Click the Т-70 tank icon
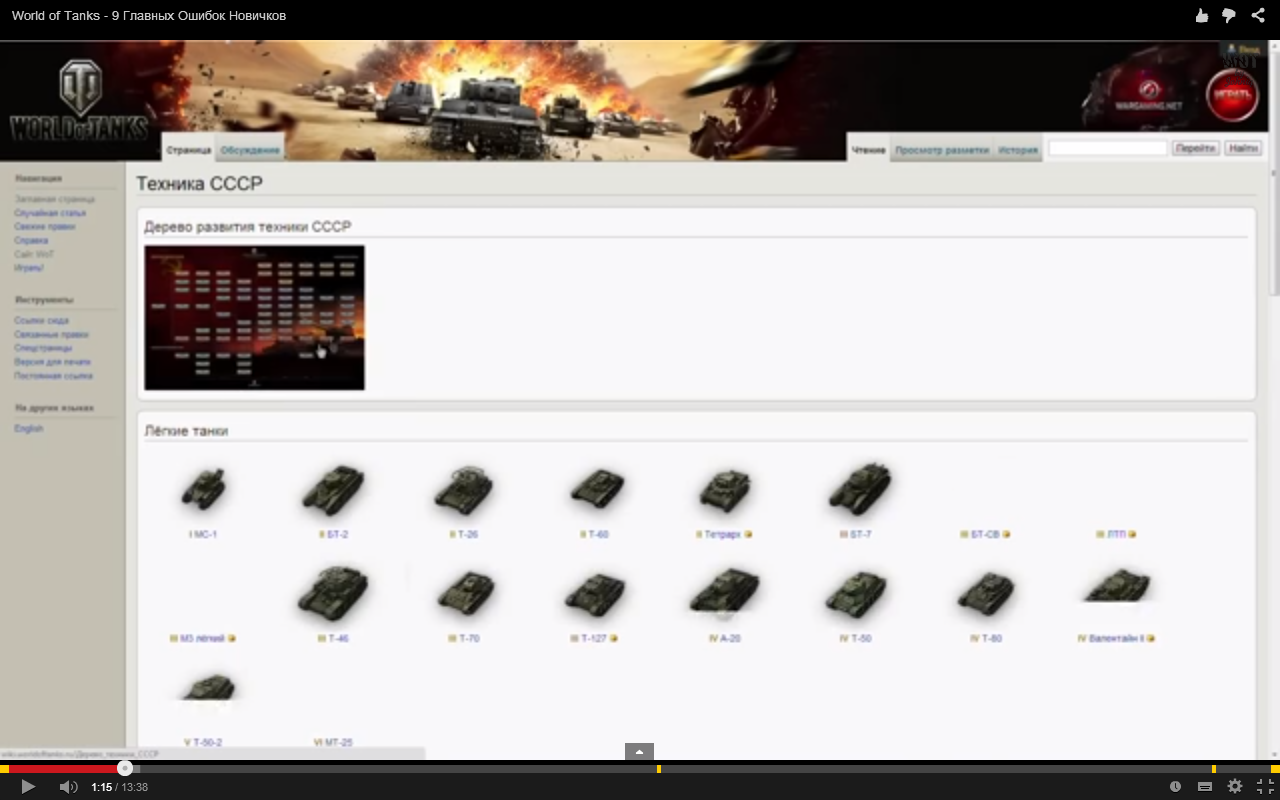Image resolution: width=1280 pixels, height=800 pixels. click(466, 593)
